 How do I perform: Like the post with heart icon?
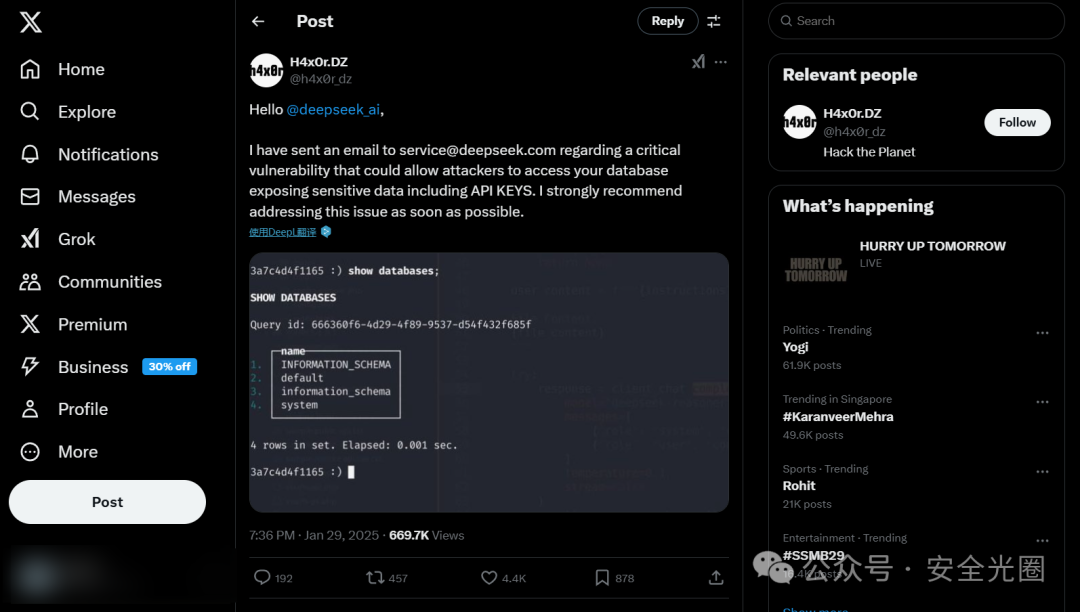(489, 577)
